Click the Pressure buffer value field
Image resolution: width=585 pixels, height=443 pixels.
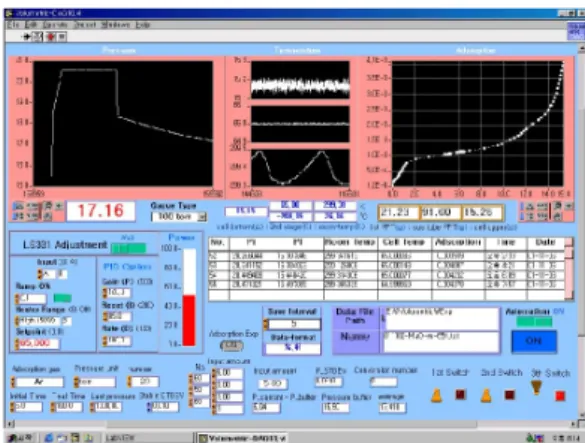pyautogui.click(x=335, y=408)
